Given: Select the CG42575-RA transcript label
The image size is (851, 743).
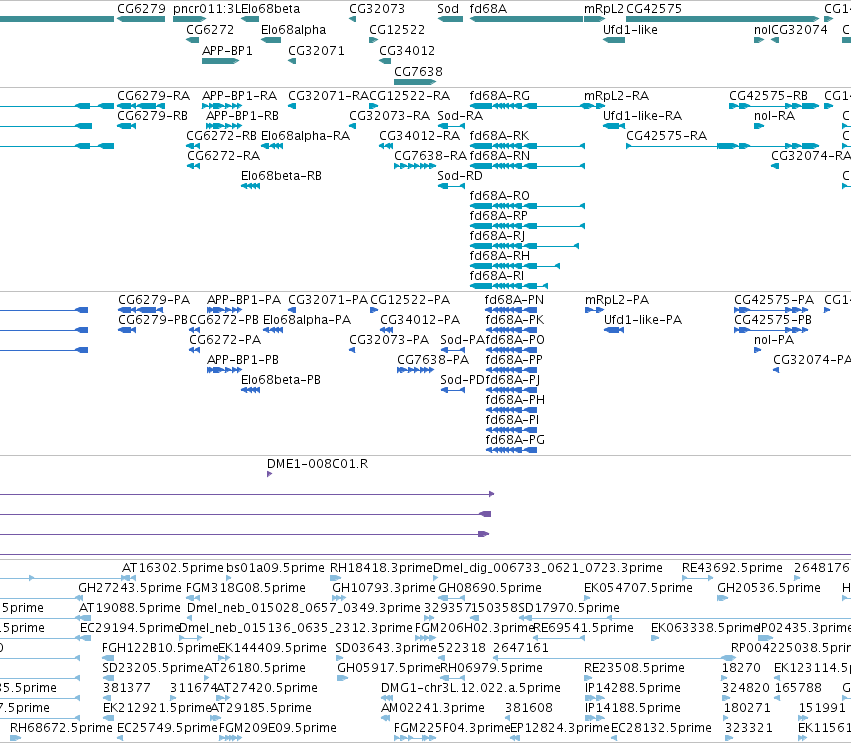Looking at the screenshot, I should coord(666,136).
